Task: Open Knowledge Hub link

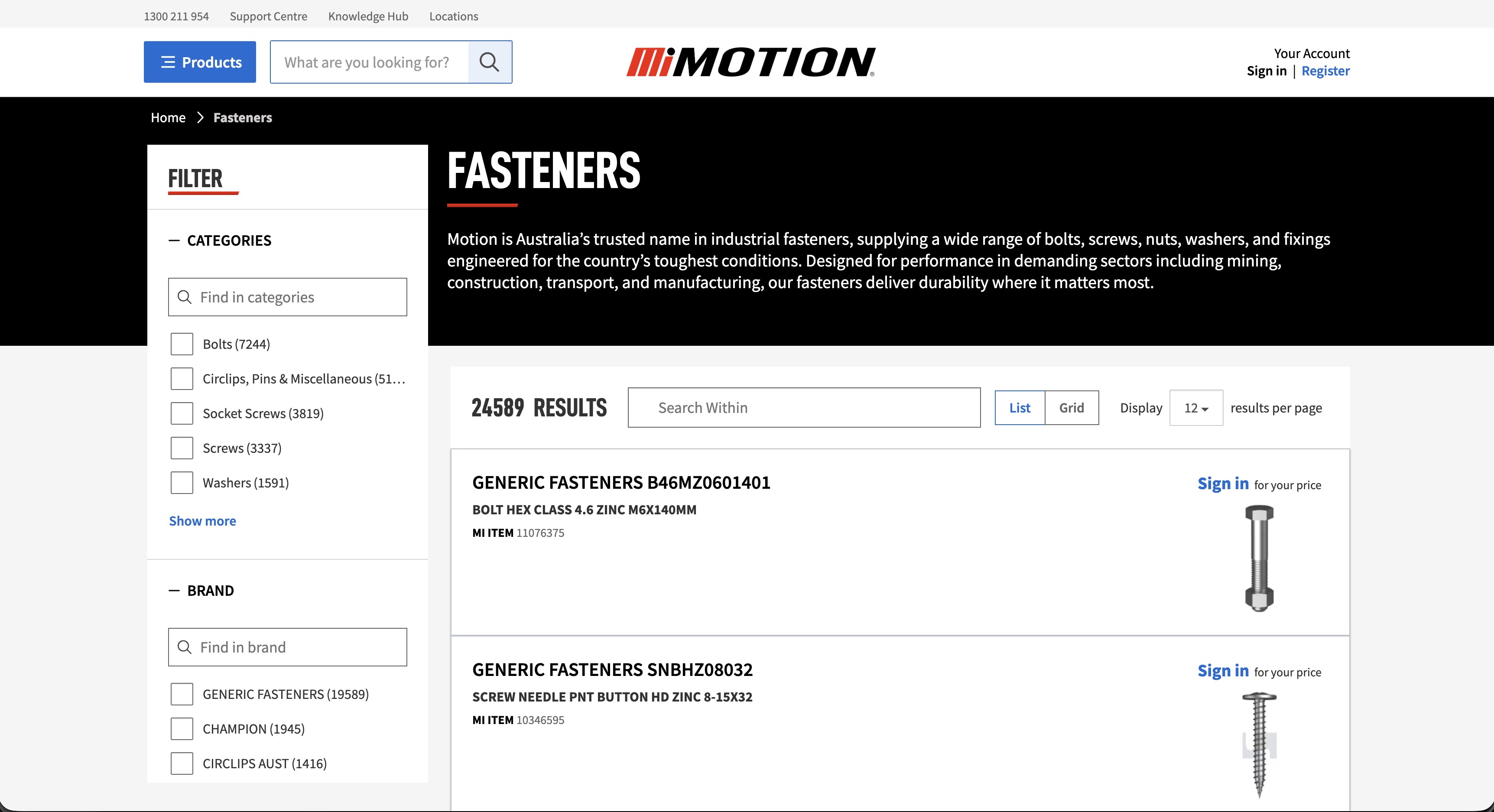Action: pyautogui.click(x=368, y=16)
